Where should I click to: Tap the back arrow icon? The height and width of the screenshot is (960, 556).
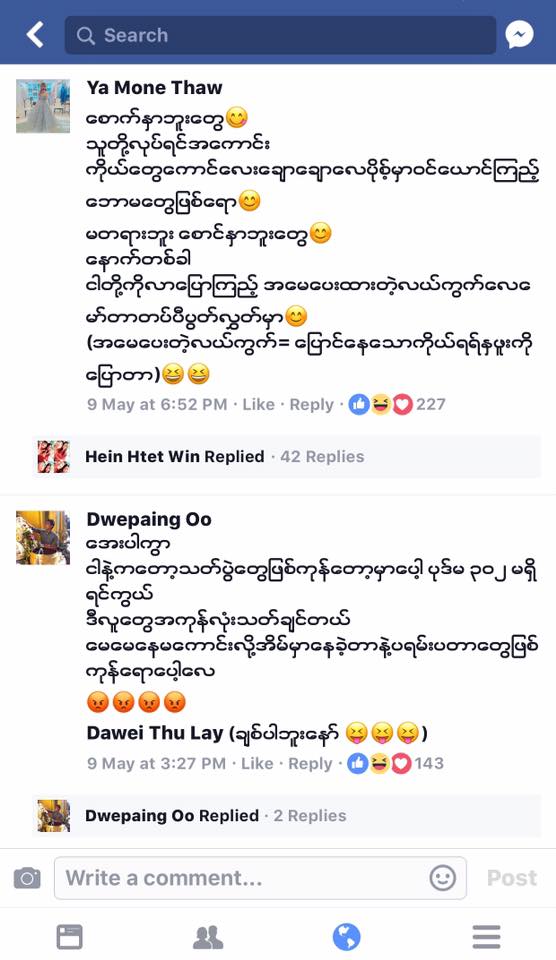[x=36, y=34]
